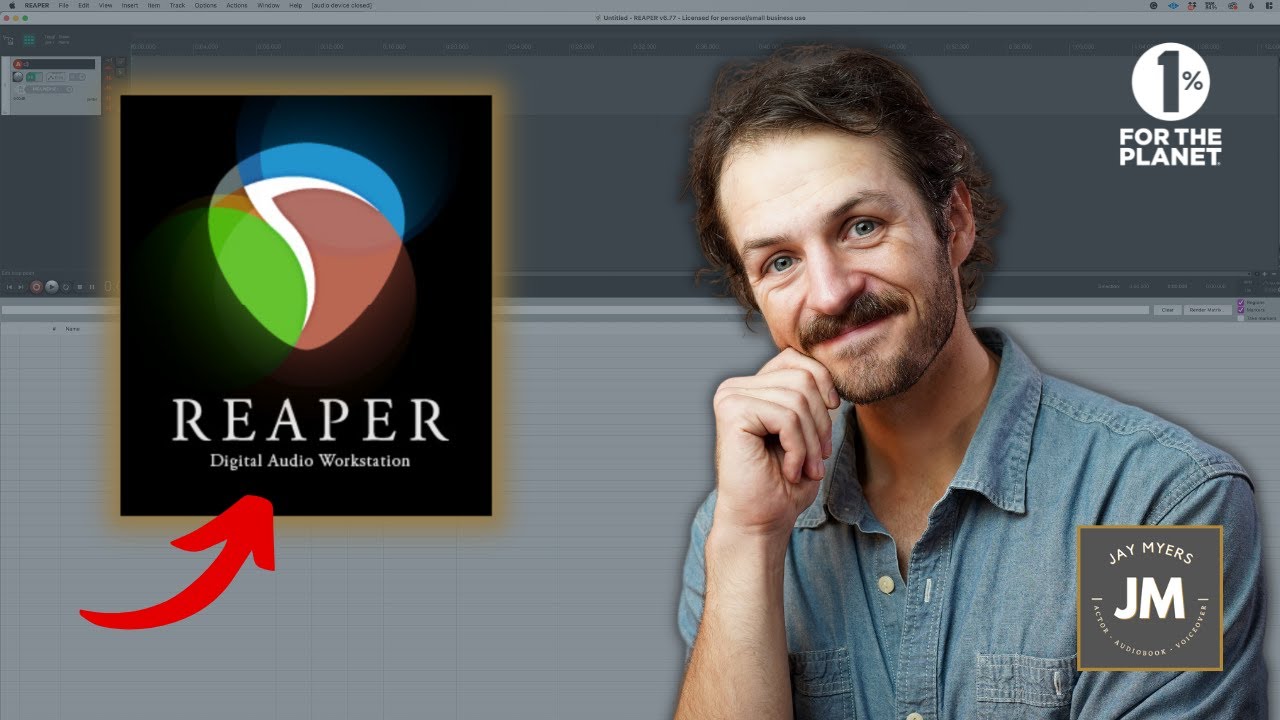Image resolution: width=1280 pixels, height=720 pixels.
Task: Click the track's record-arm button
Action: [x=18, y=64]
